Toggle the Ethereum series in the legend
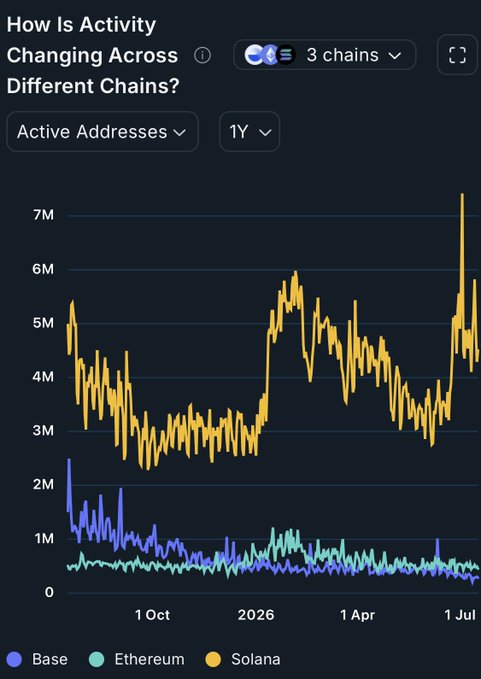 (x=137, y=659)
